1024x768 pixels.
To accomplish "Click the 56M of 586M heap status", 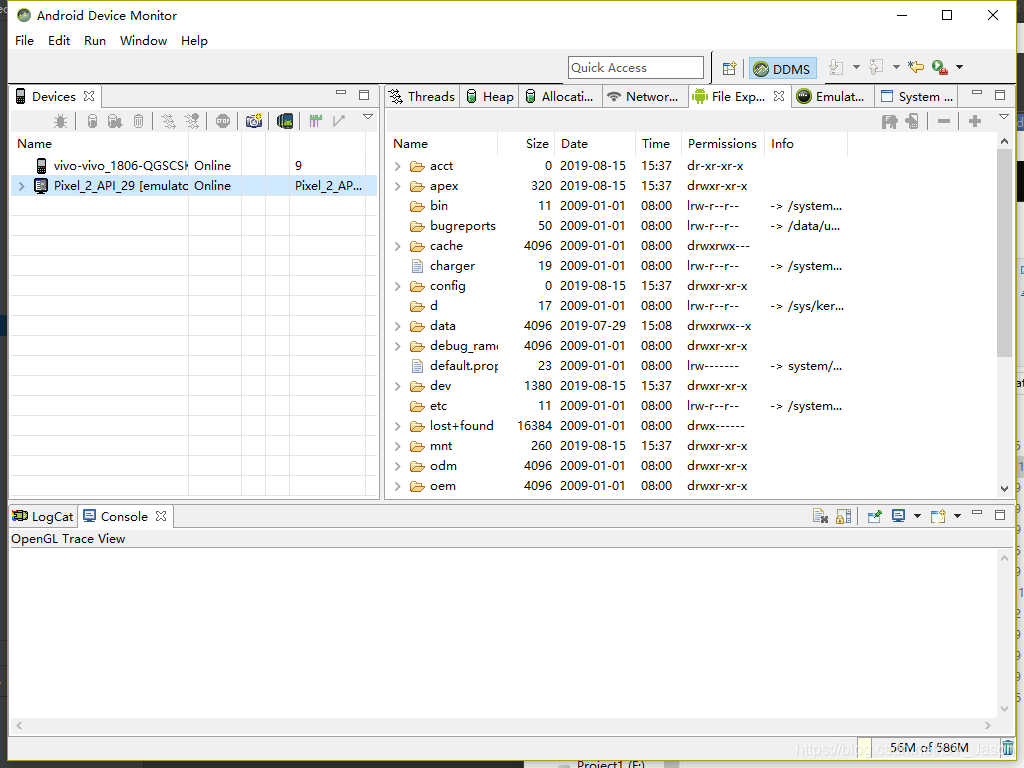I will (929, 748).
